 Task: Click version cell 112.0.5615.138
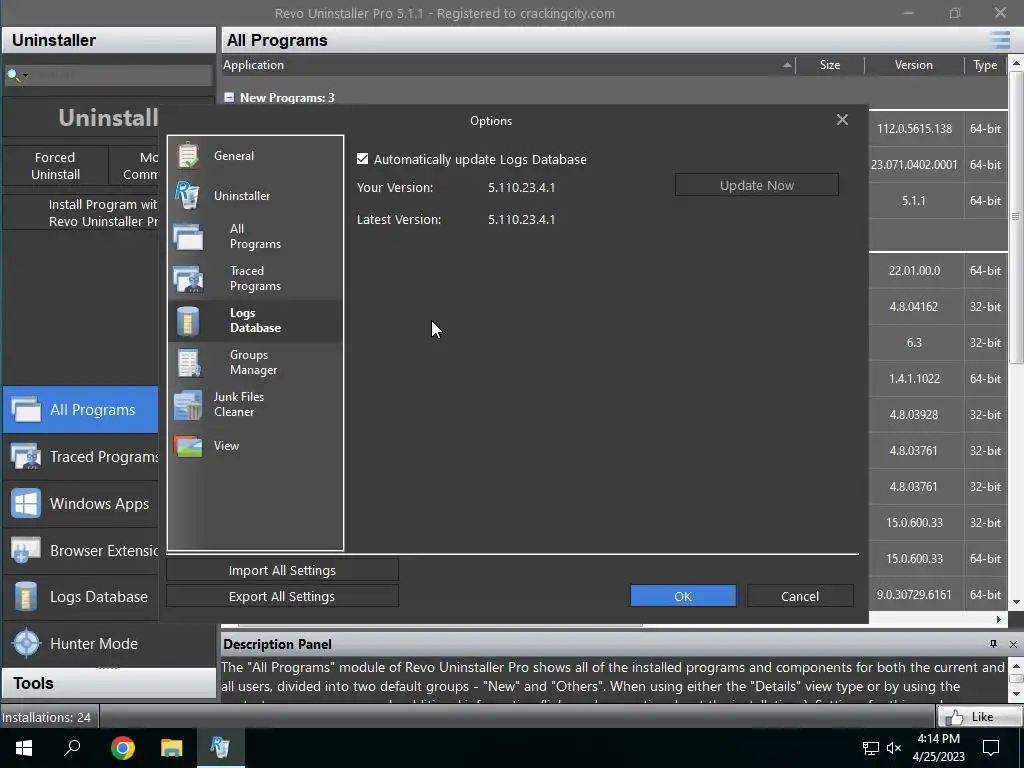click(x=914, y=129)
